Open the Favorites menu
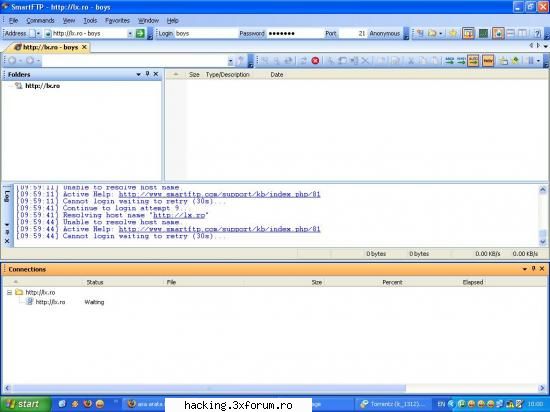Viewport: 550px width, 412px height. [118, 20]
